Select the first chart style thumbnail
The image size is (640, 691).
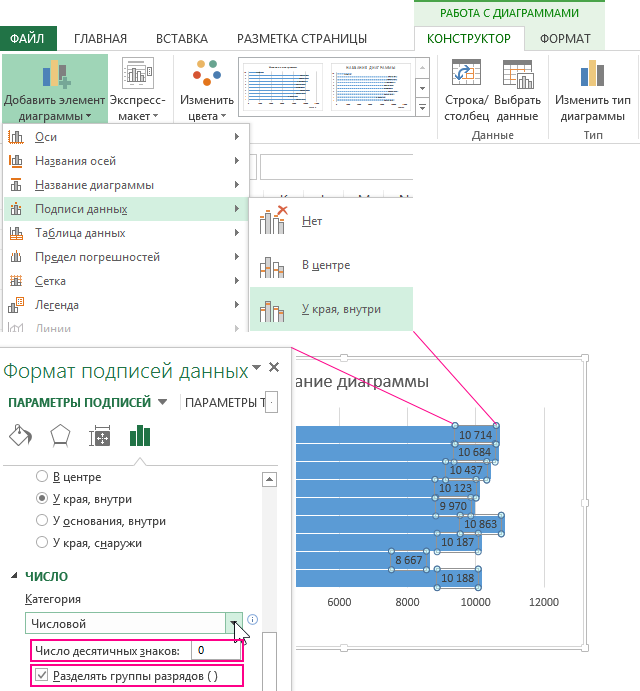coord(281,88)
